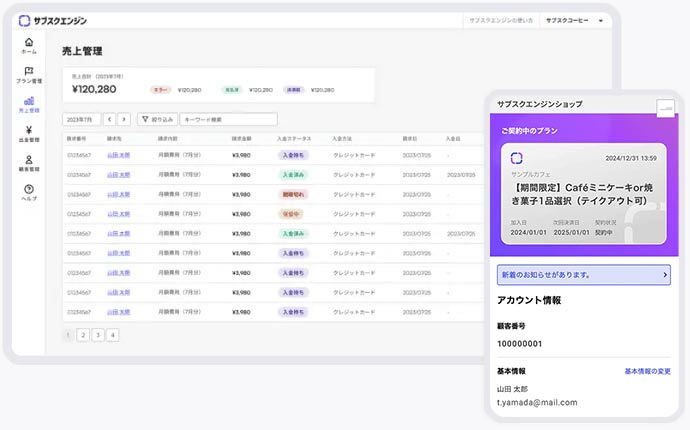Click the t.yamada@mail.com email address
Screen dimensions: 690x430
[x=537, y=402]
